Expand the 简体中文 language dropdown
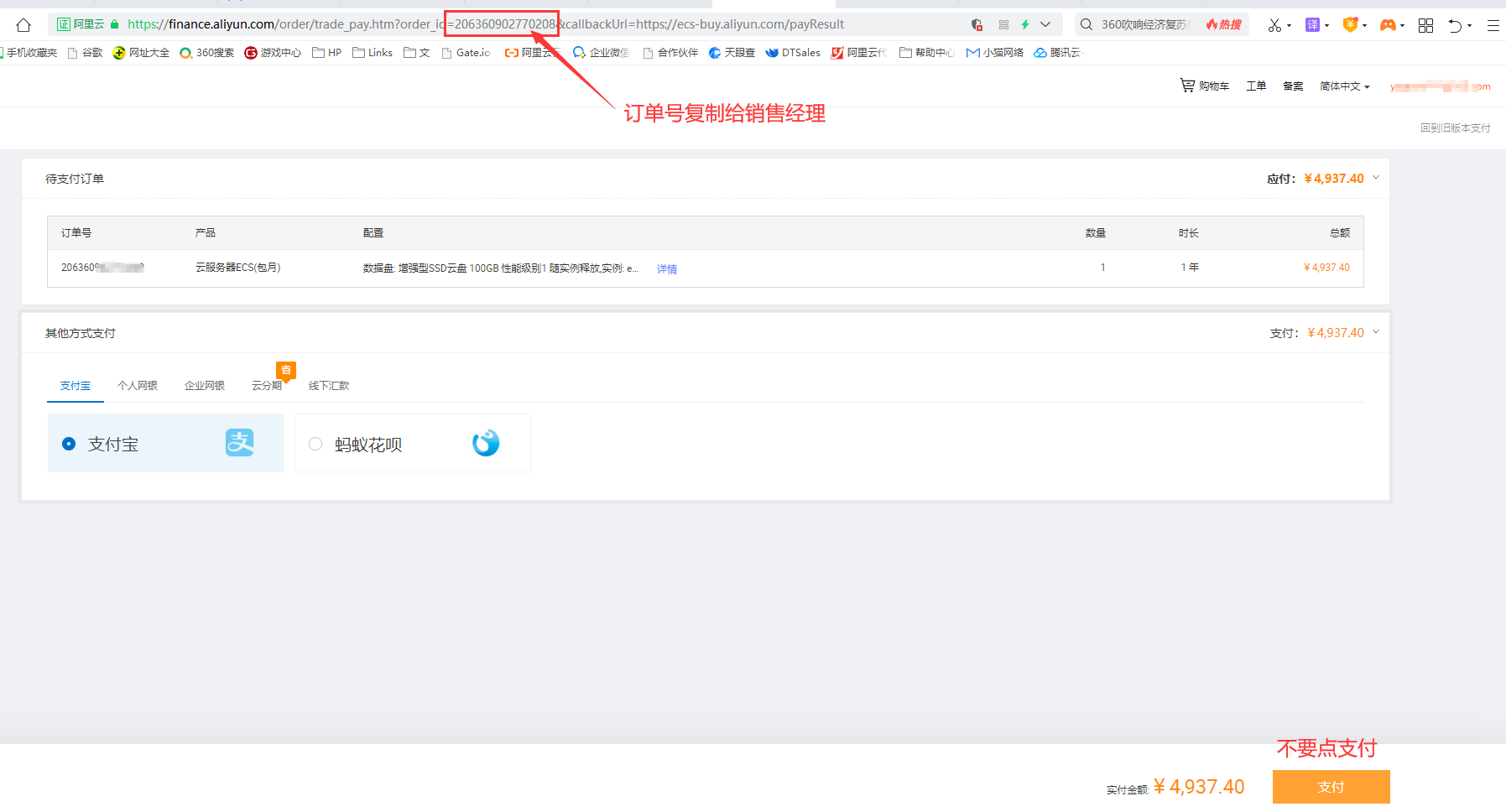The image size is (1506, 812). click(x=1345, y=86)
